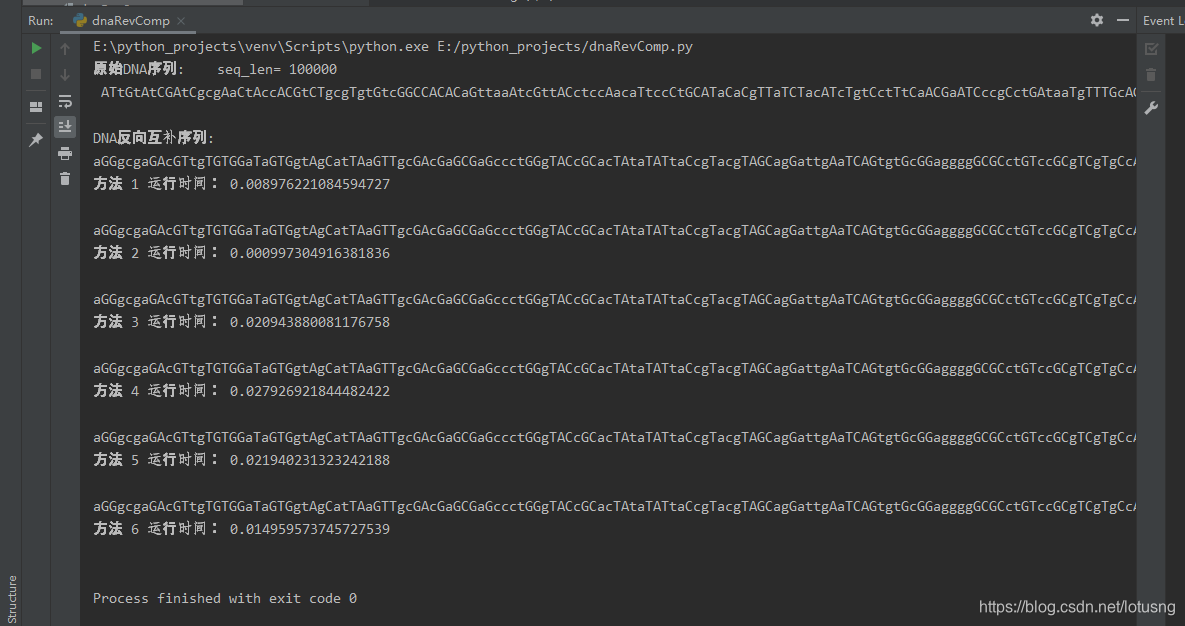Viewport: 1185px width, 626px height.
Task: Hide the Run tool window
Action: (x=1123, y=20)
